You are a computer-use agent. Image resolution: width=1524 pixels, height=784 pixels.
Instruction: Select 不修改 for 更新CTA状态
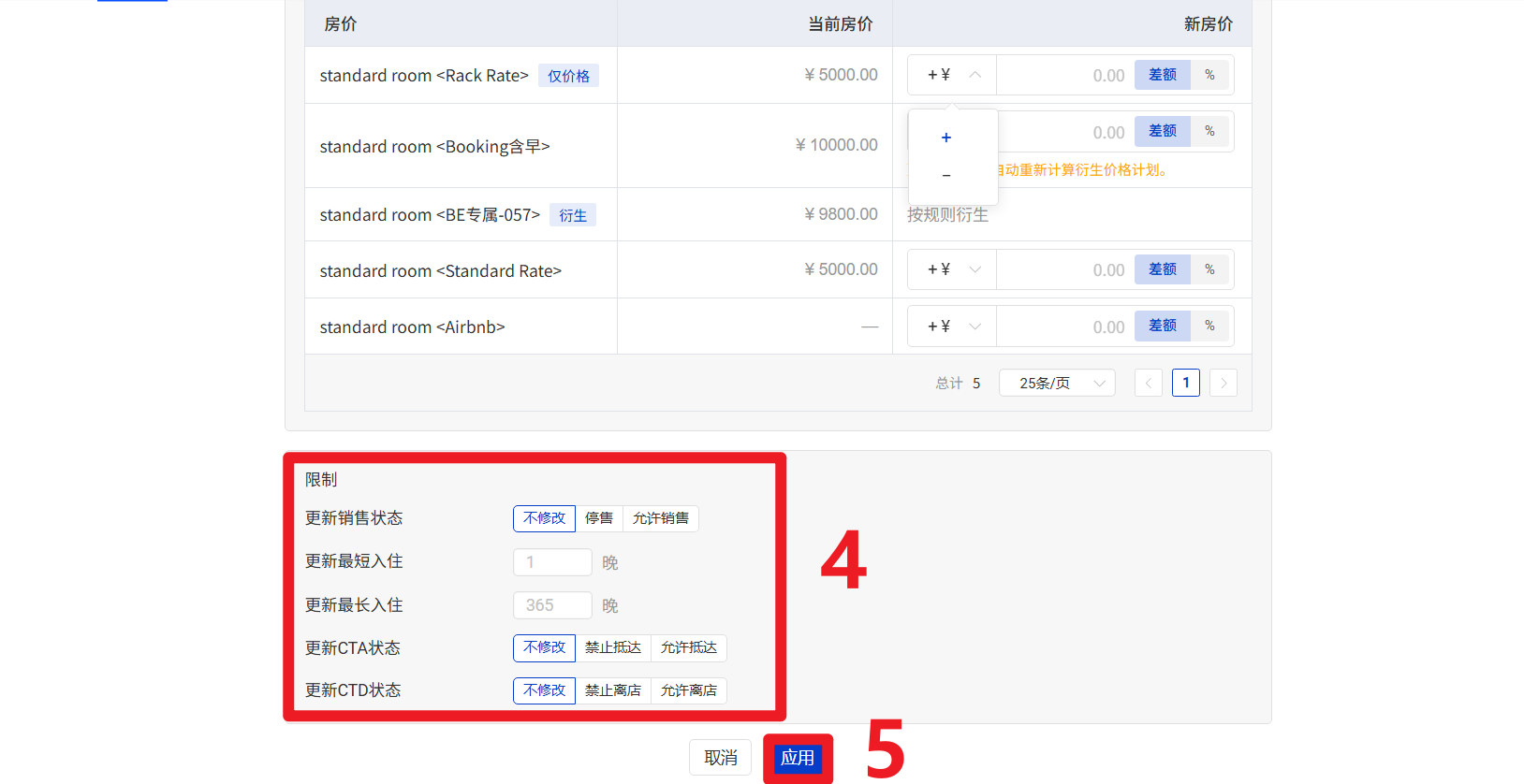tap(544, 647)
